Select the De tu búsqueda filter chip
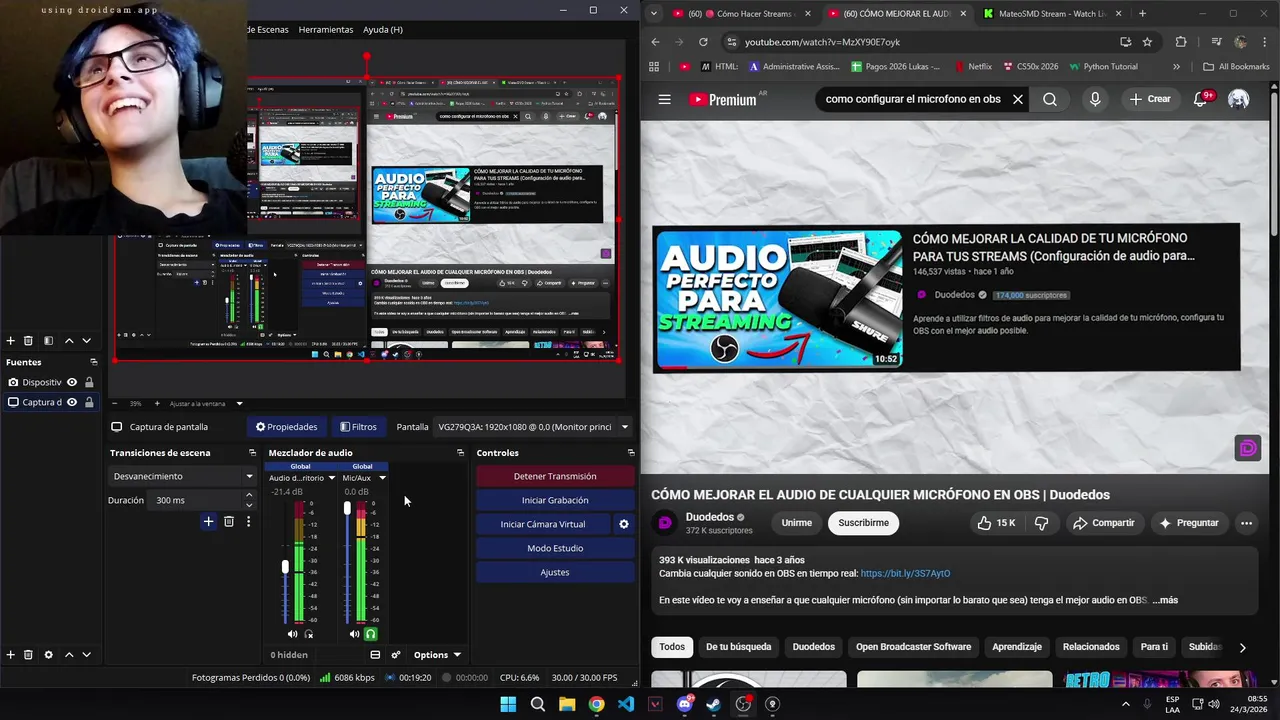 pos(738,647)
